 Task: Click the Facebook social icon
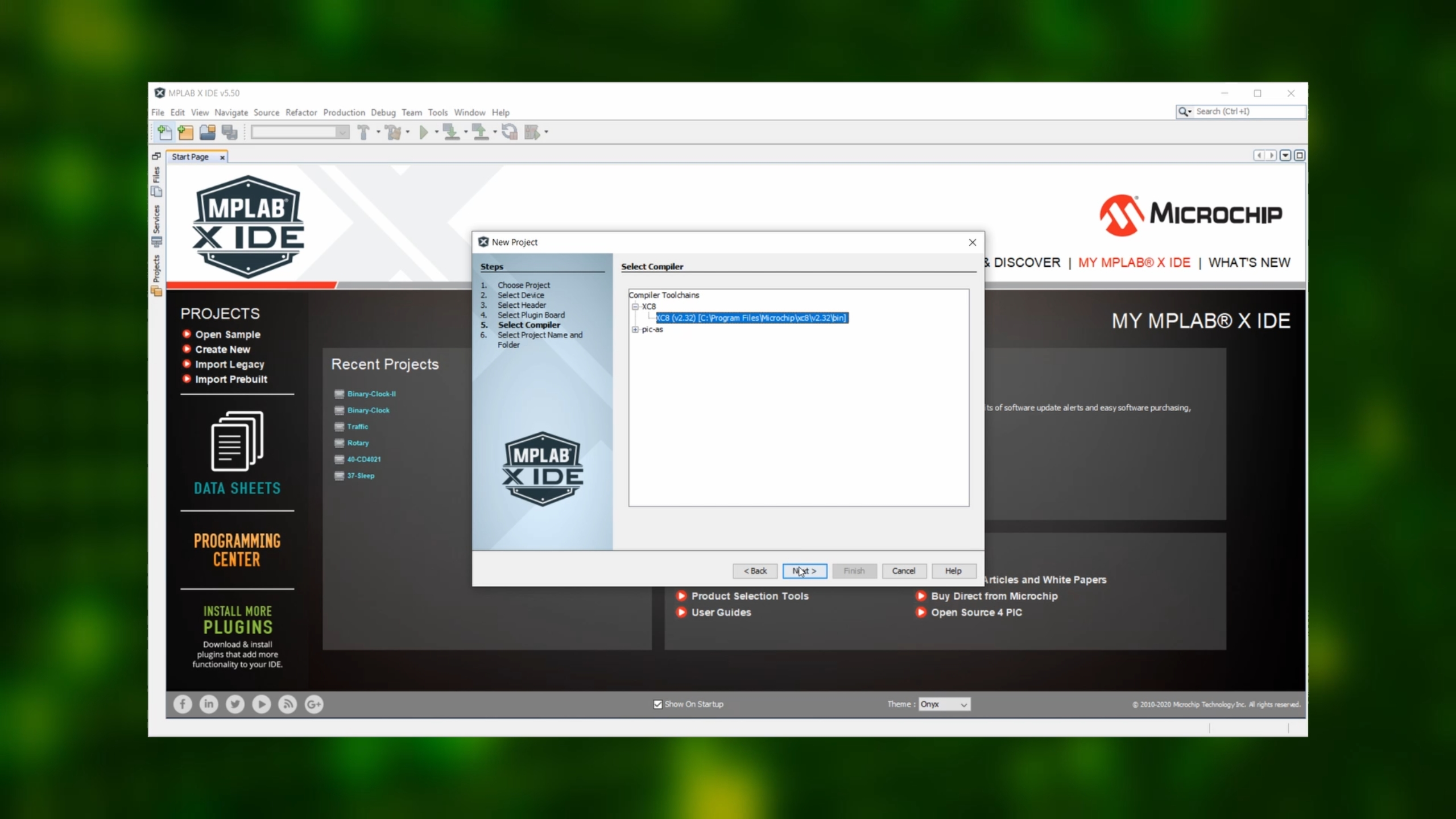click(x=183, y=704)
